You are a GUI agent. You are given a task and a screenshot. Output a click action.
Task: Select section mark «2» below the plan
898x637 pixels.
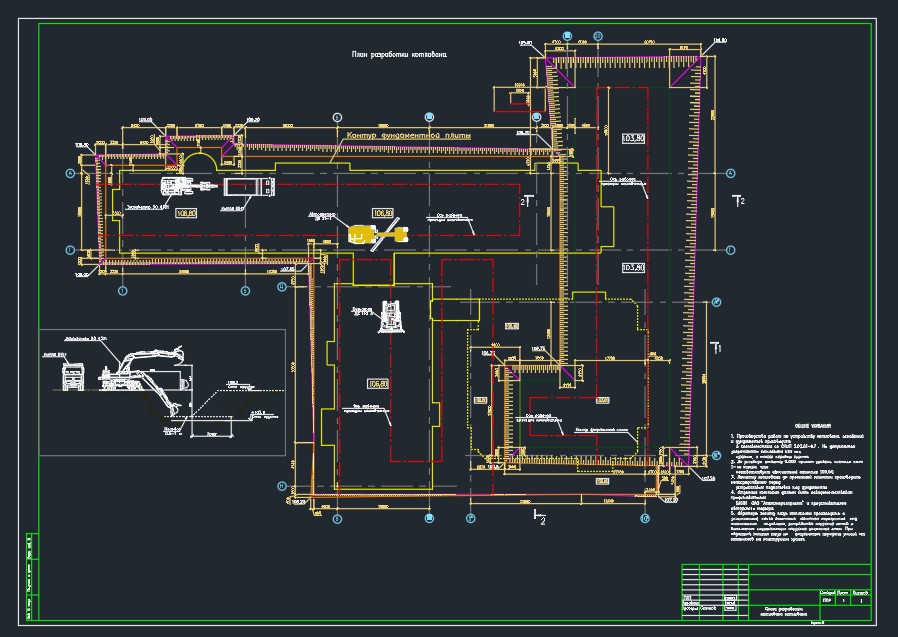pos(539,517)
